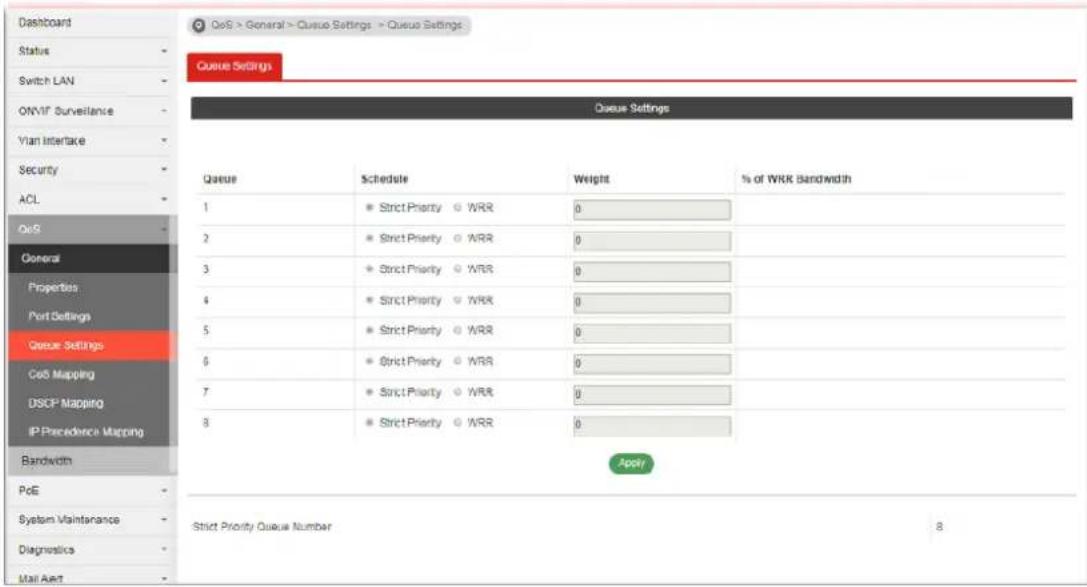Image resolution: width=1087 pixels, height=587 pixels.
Task: Select WRR for queue 5
Action: click(458, 331)
